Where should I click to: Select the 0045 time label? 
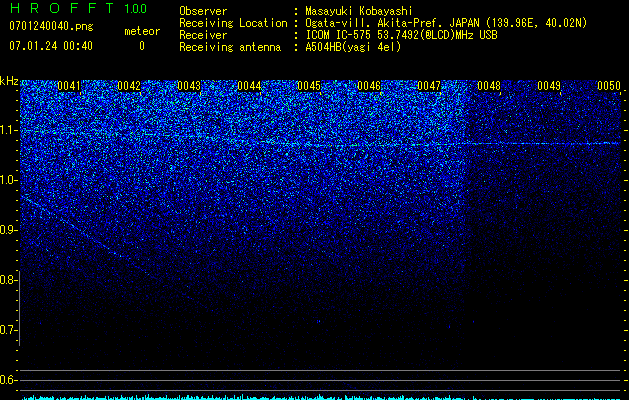click(x=308, y=86)
